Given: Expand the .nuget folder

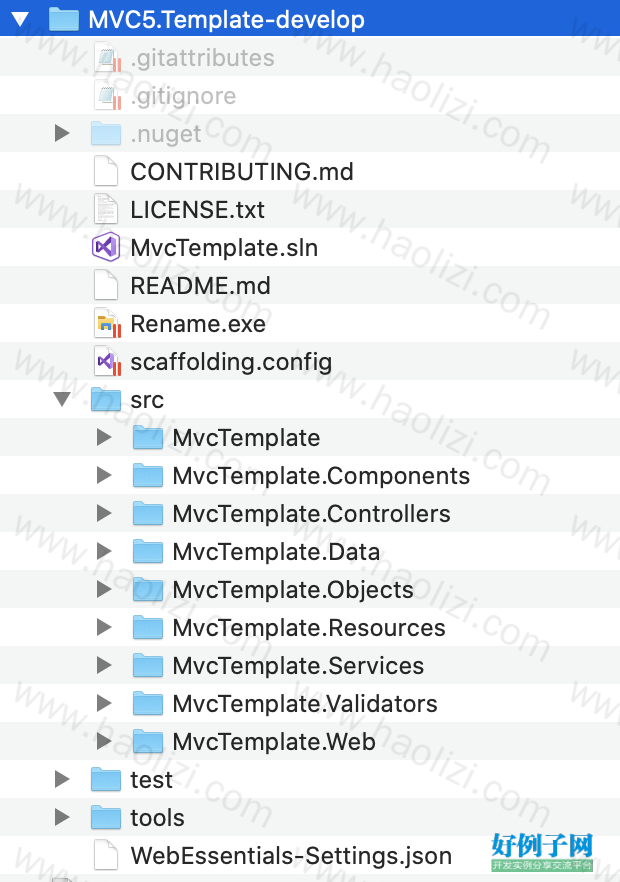Looking at the screenshot, I should point(62,134).
